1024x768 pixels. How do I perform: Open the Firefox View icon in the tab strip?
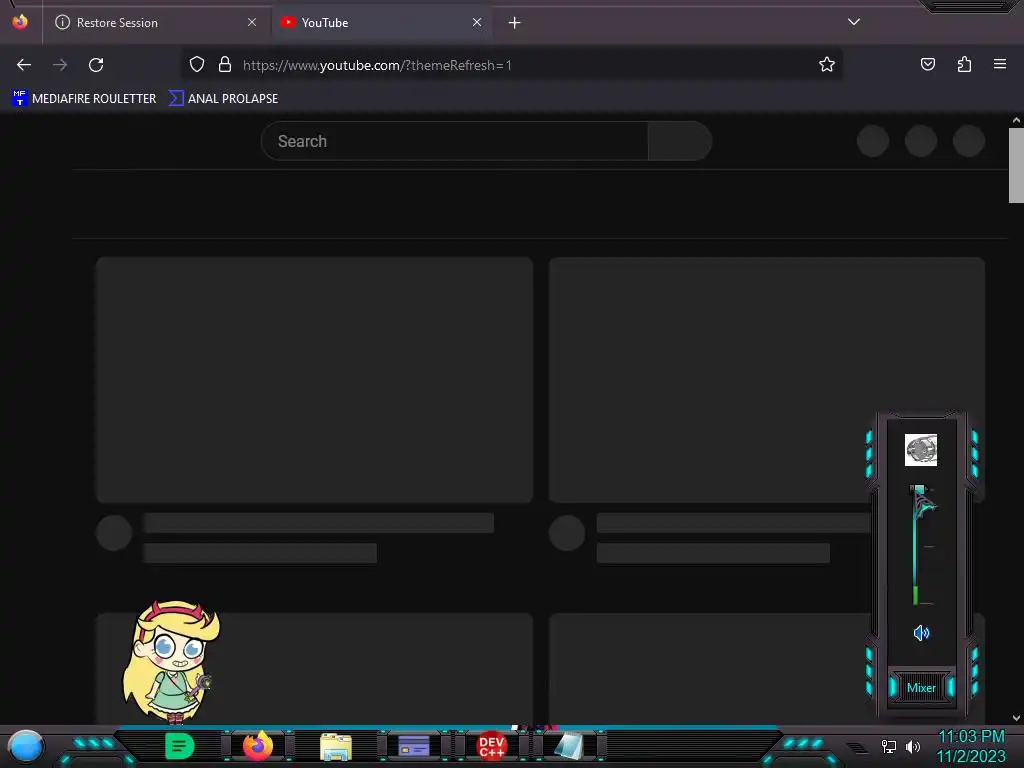[20, 22]
